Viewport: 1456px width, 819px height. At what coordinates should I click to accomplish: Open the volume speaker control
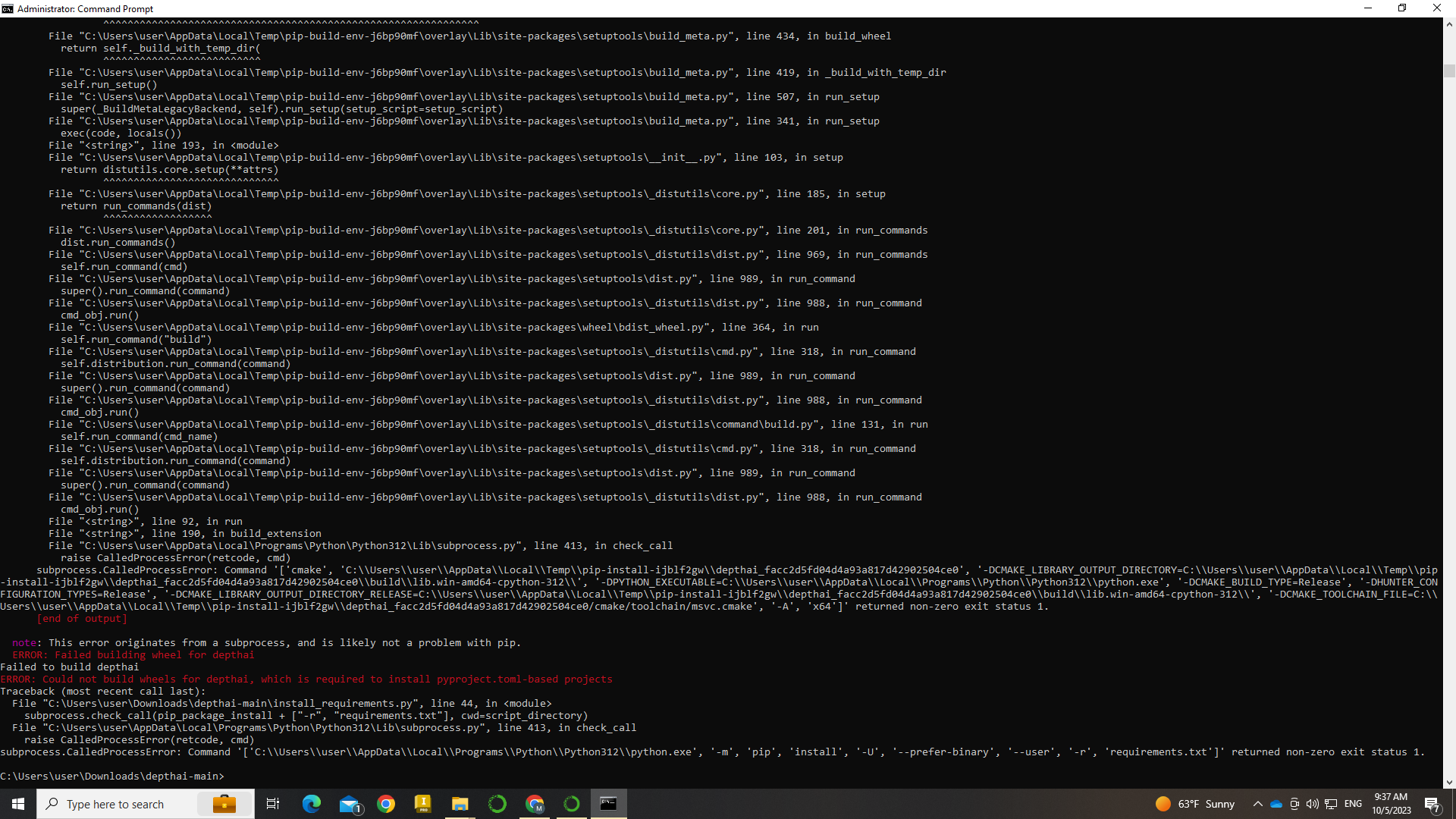pos(1313,804)
